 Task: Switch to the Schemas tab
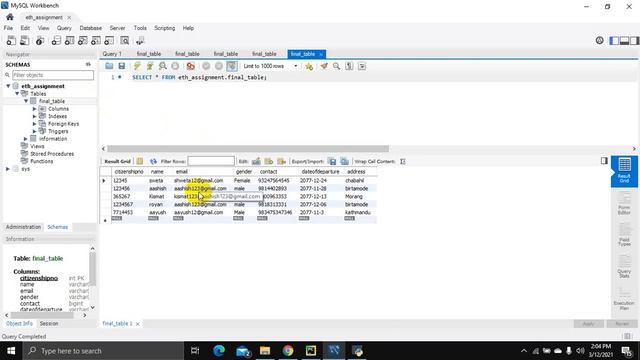58,227
